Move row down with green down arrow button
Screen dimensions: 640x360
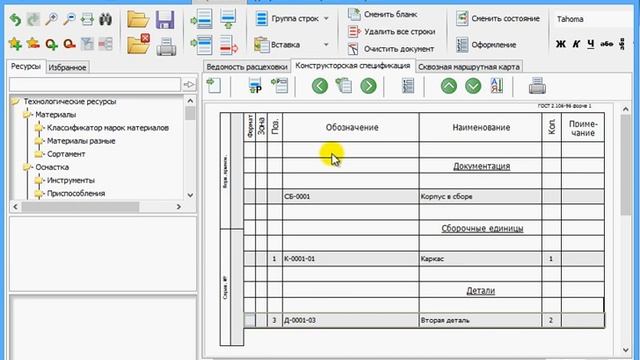pos(473,86)
